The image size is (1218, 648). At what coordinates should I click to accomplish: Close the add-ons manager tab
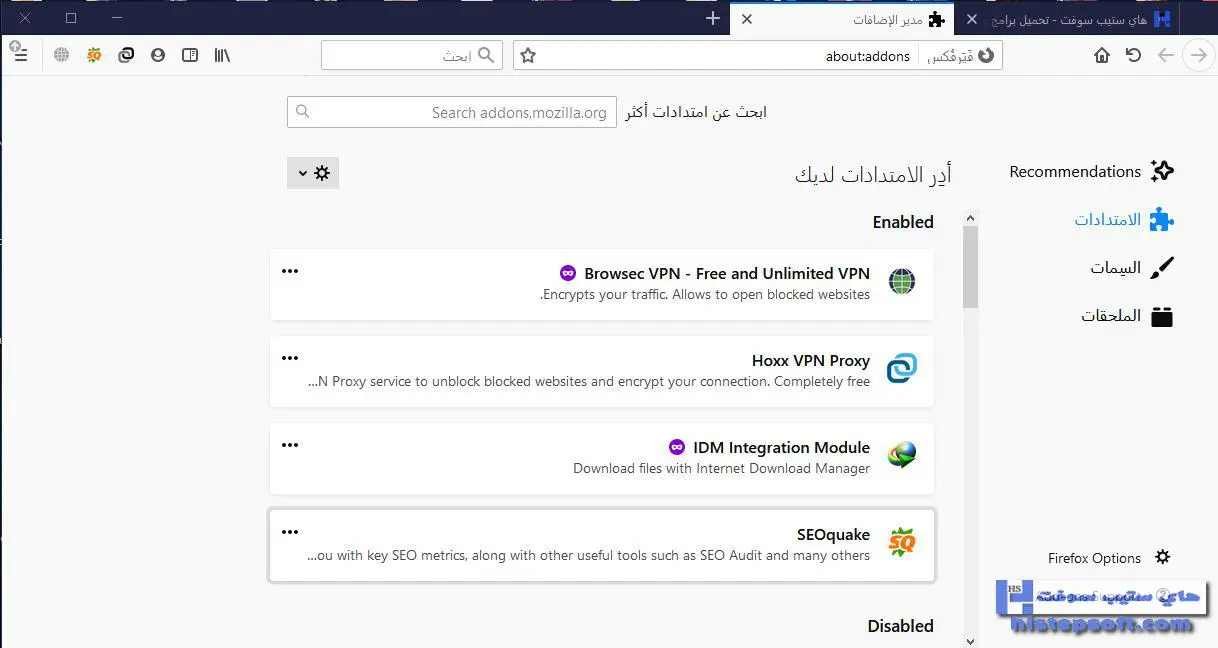(747, 19)
